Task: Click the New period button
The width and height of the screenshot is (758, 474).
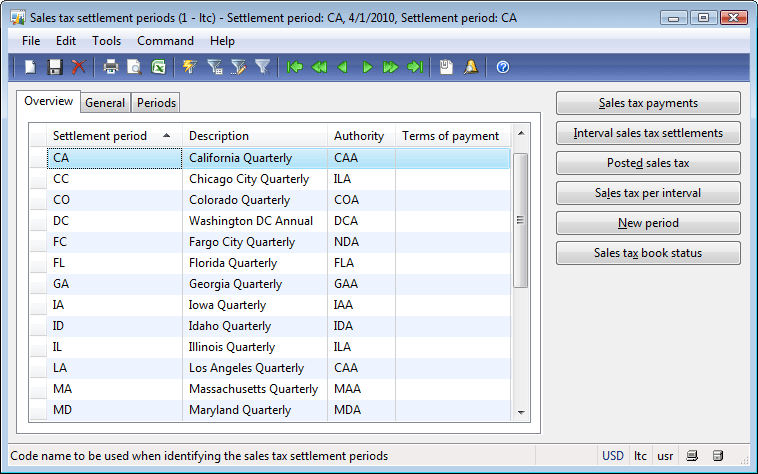Action: pos(648,223)
